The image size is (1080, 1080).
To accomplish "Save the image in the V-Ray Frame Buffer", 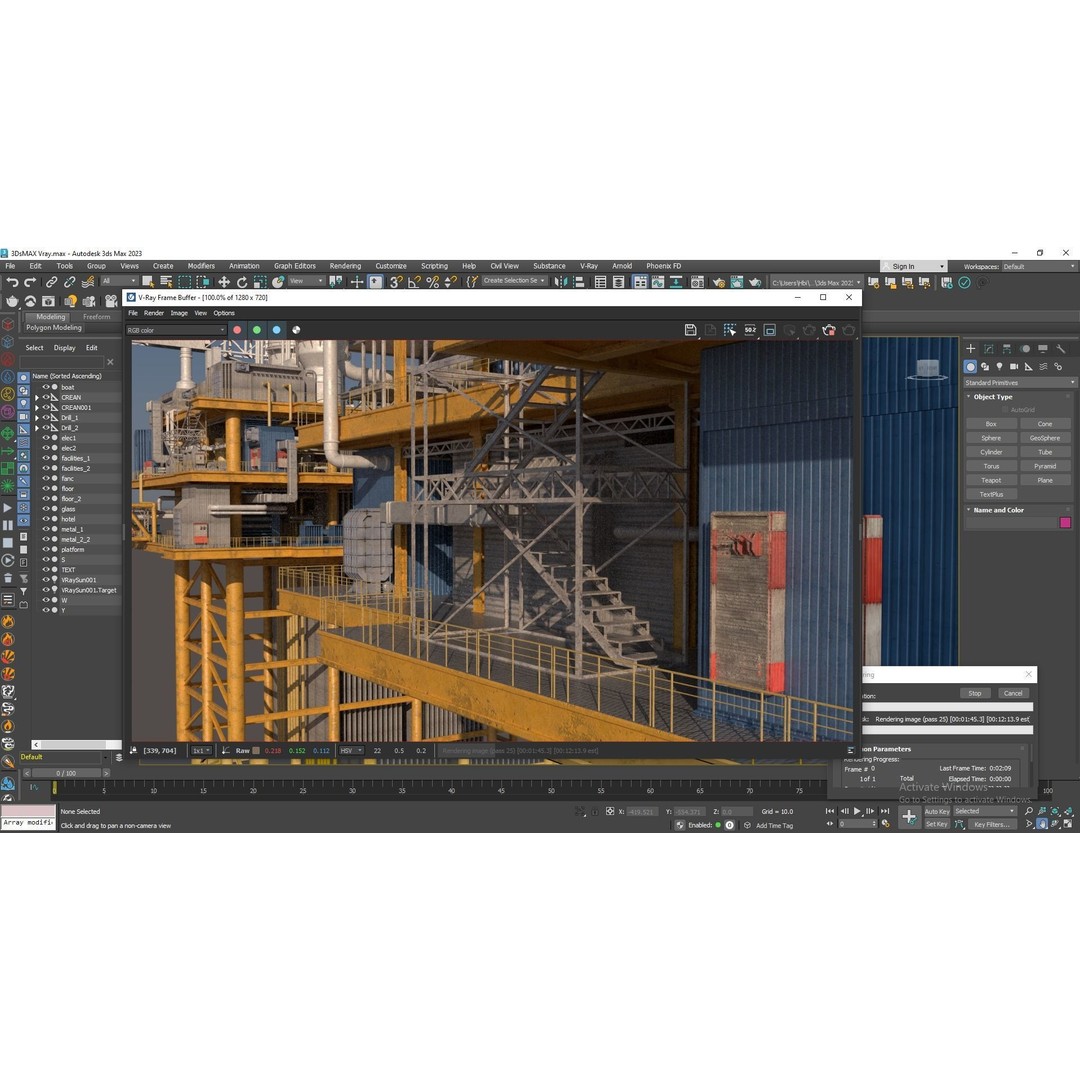I will pos(691,330).
